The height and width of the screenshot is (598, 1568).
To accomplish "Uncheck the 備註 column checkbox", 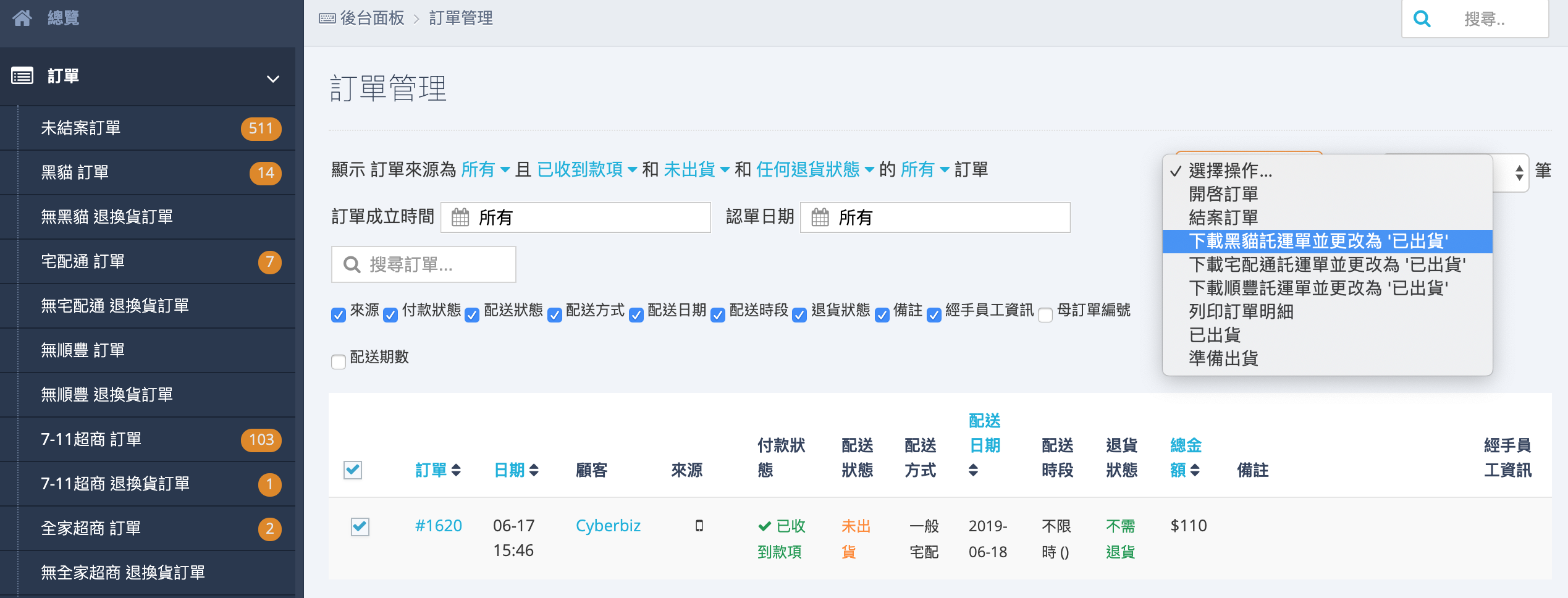I will click(x=882, y=315).
